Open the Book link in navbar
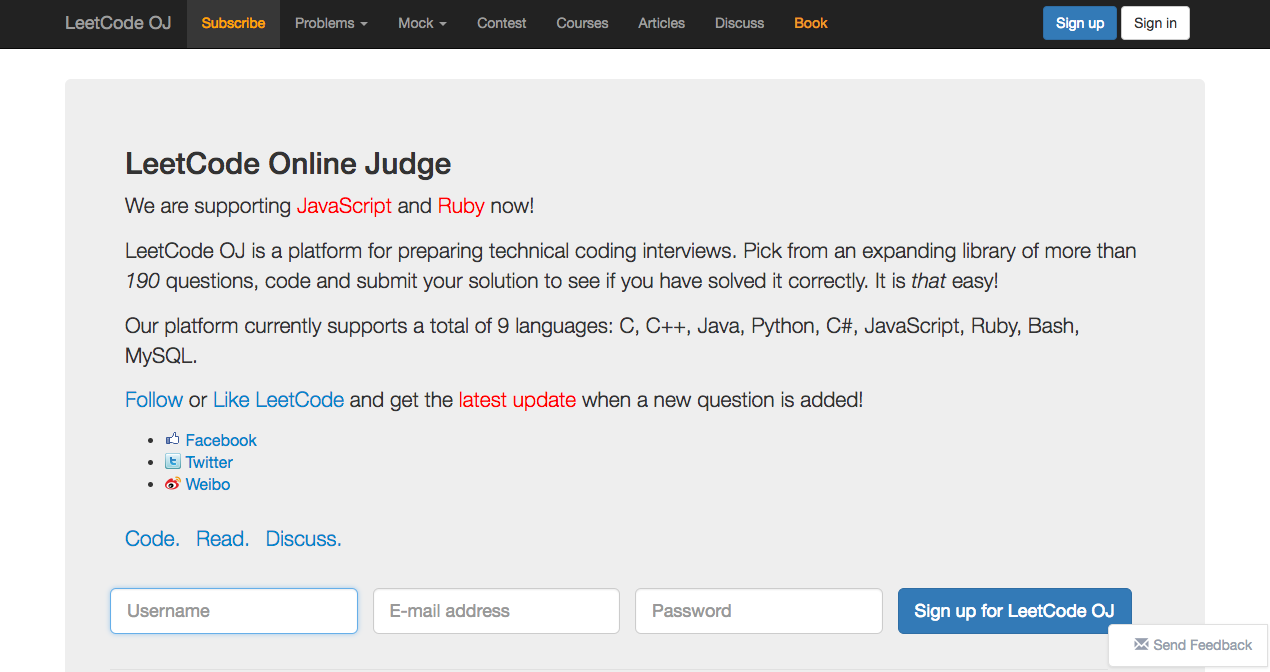Image resolution: width=1270 pixels, height=672 pixels. tap(811, 23)
